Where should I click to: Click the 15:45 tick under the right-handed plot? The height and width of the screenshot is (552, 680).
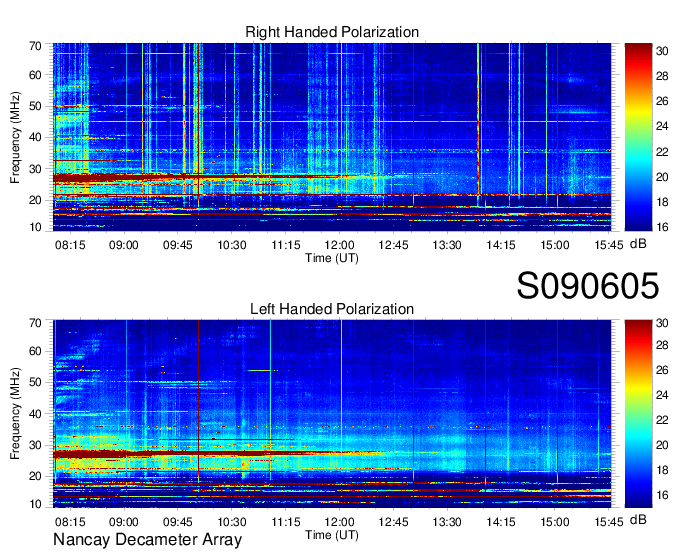tap(609, 245)
